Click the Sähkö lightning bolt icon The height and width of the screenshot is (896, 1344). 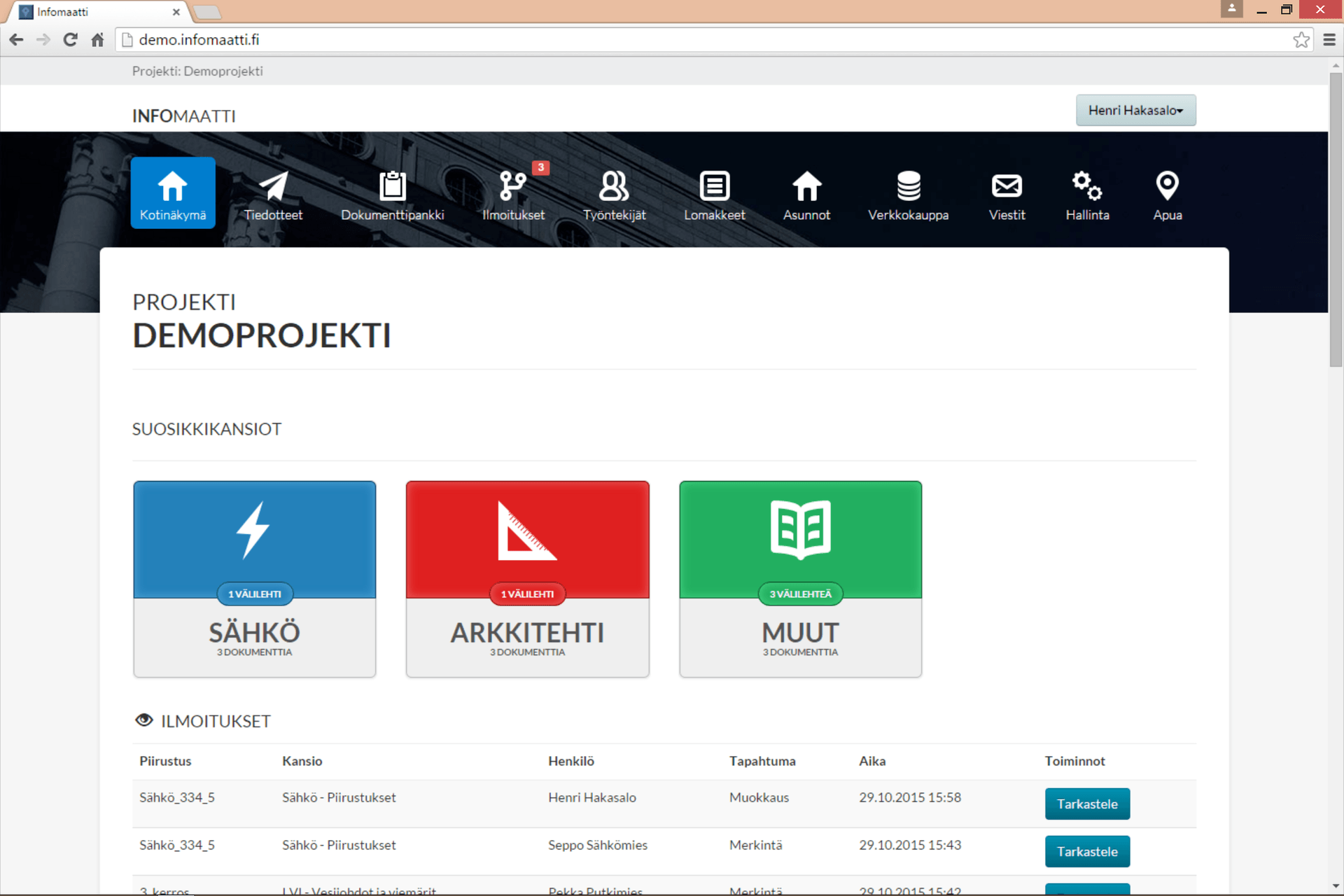coord(253,530)
